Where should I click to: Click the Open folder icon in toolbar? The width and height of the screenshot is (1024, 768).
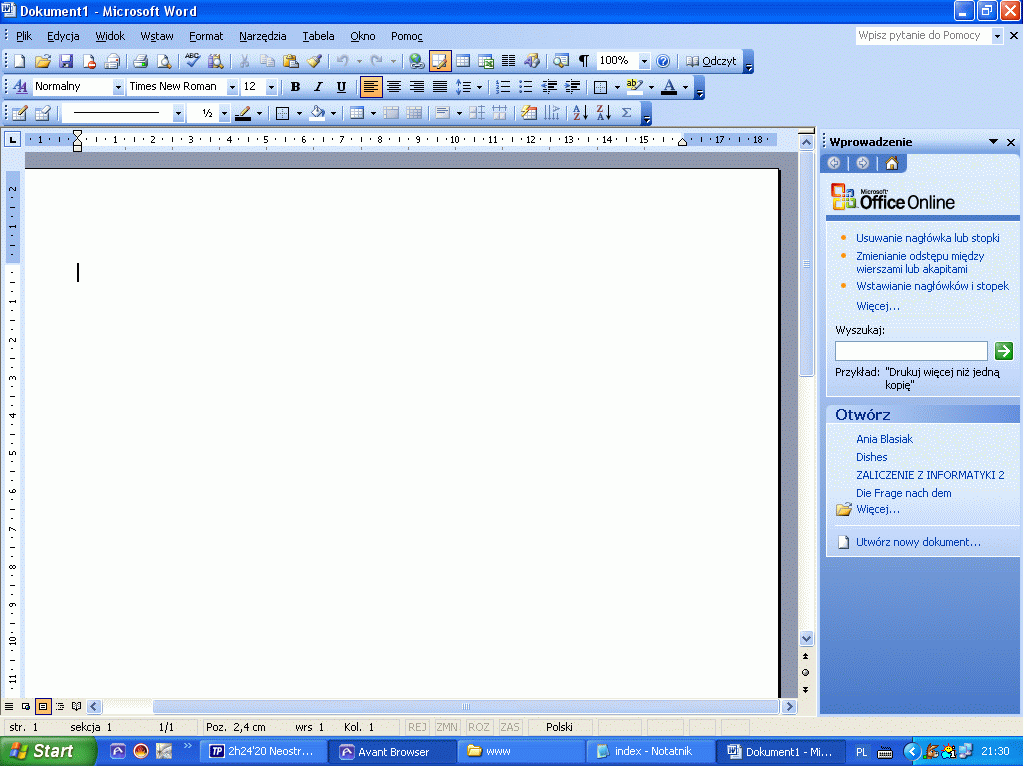(42, 61)
